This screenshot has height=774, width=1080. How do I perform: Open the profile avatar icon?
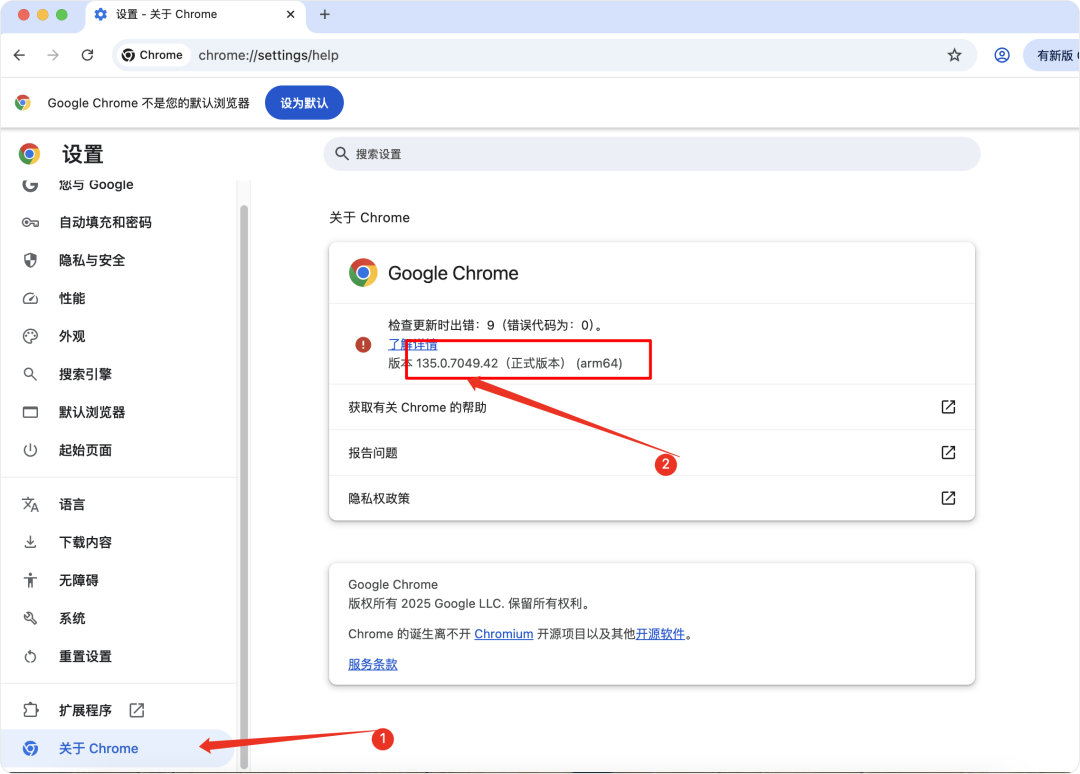[x=1001, y=55]
